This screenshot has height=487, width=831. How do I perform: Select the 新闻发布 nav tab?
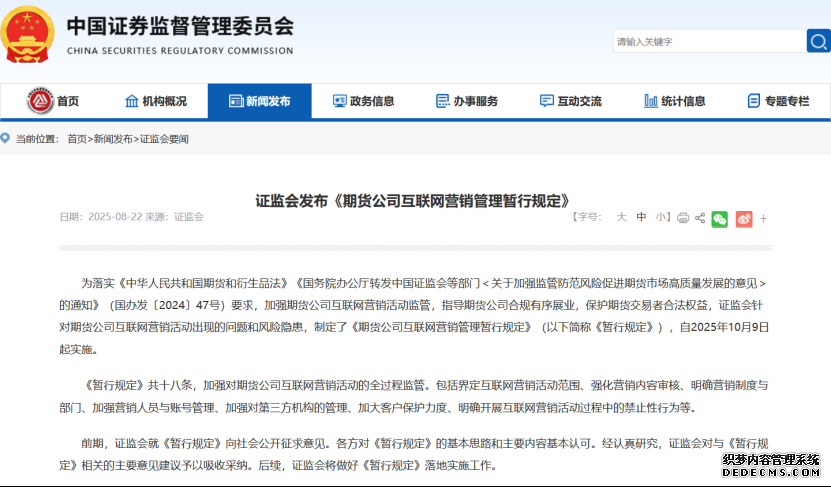point(260,101)
